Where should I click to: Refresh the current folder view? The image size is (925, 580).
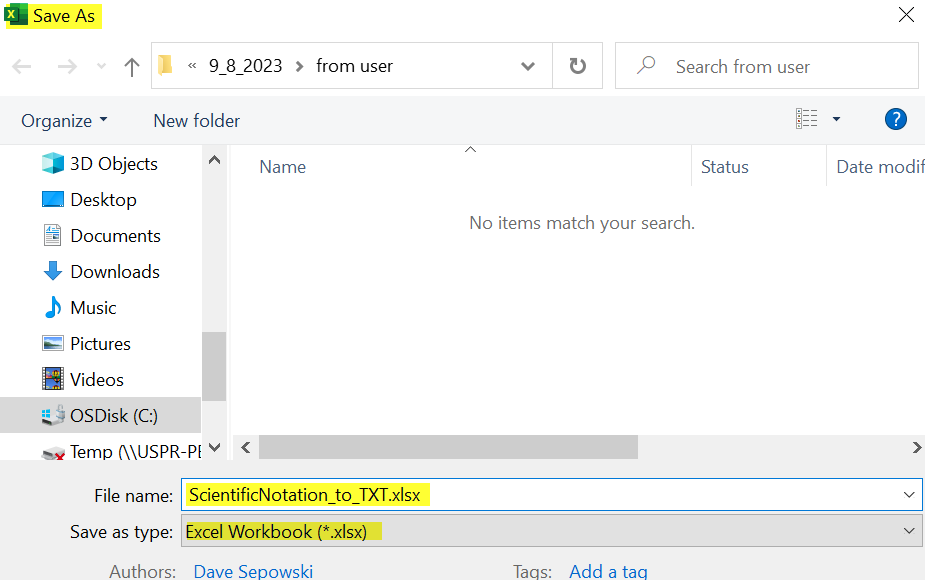coord(578,66)
